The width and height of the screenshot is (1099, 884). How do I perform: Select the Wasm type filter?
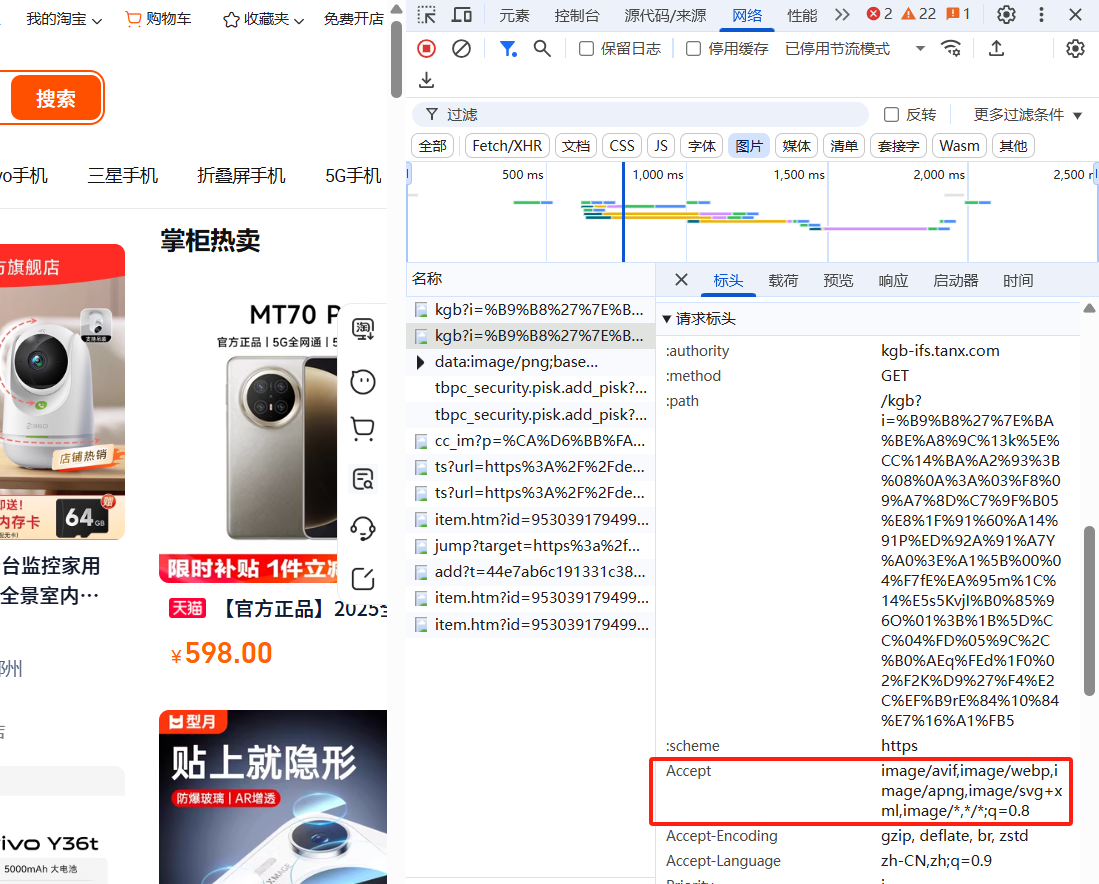point(959,146)
